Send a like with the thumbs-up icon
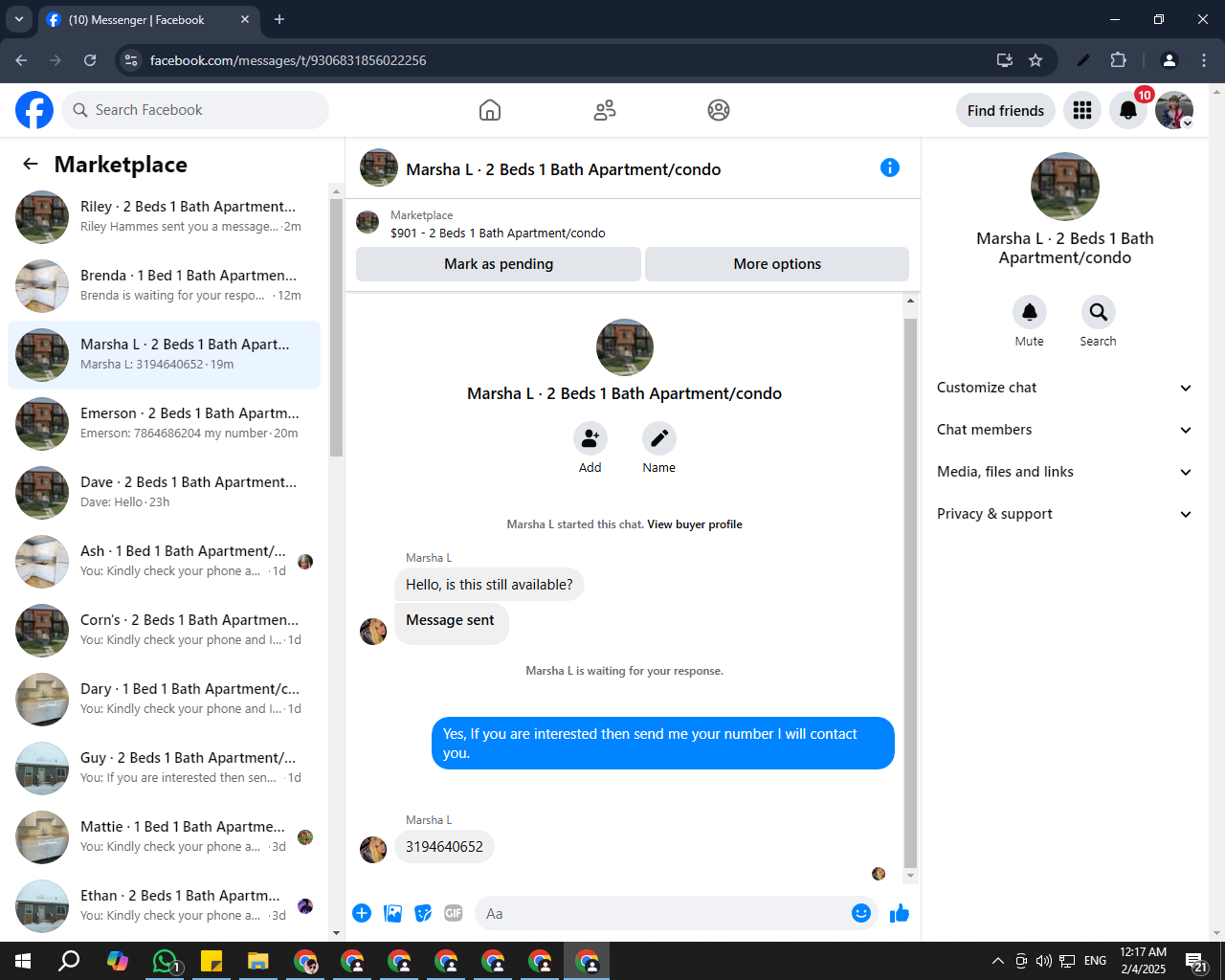The image size is (1225, 980). (900, 913)
